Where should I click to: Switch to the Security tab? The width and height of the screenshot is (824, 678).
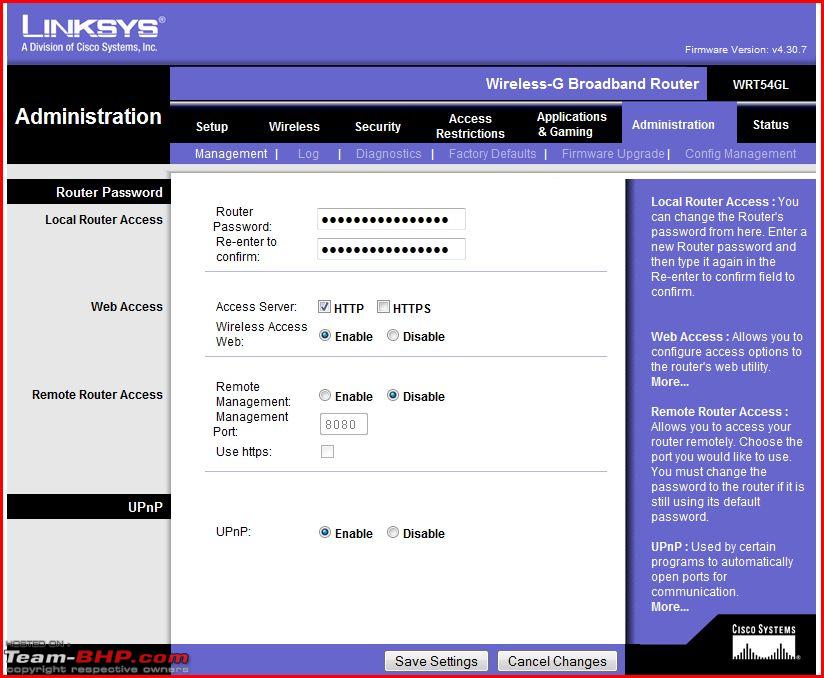tap(377, 127)
